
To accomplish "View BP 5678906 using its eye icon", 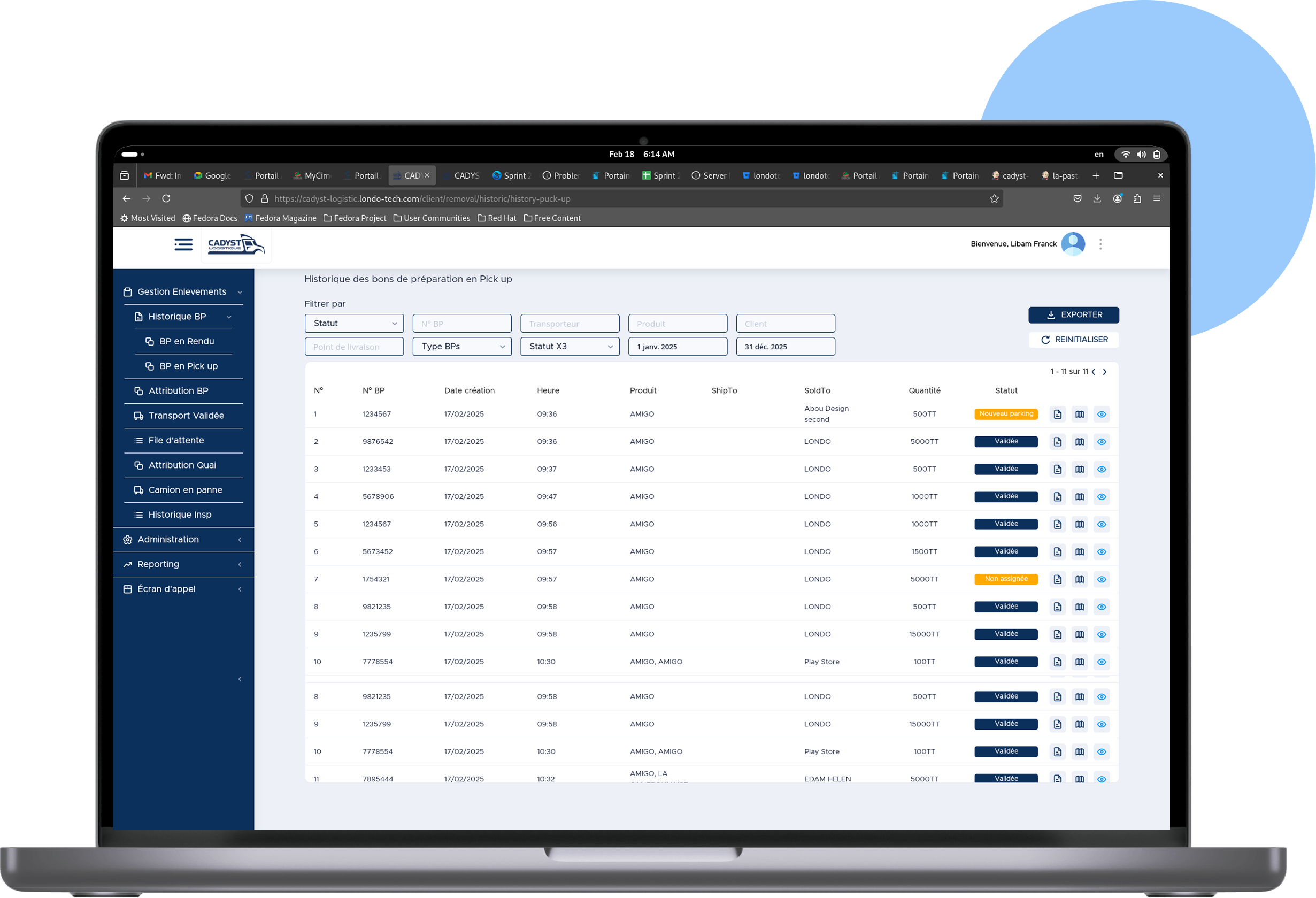I will [1102, 496].
